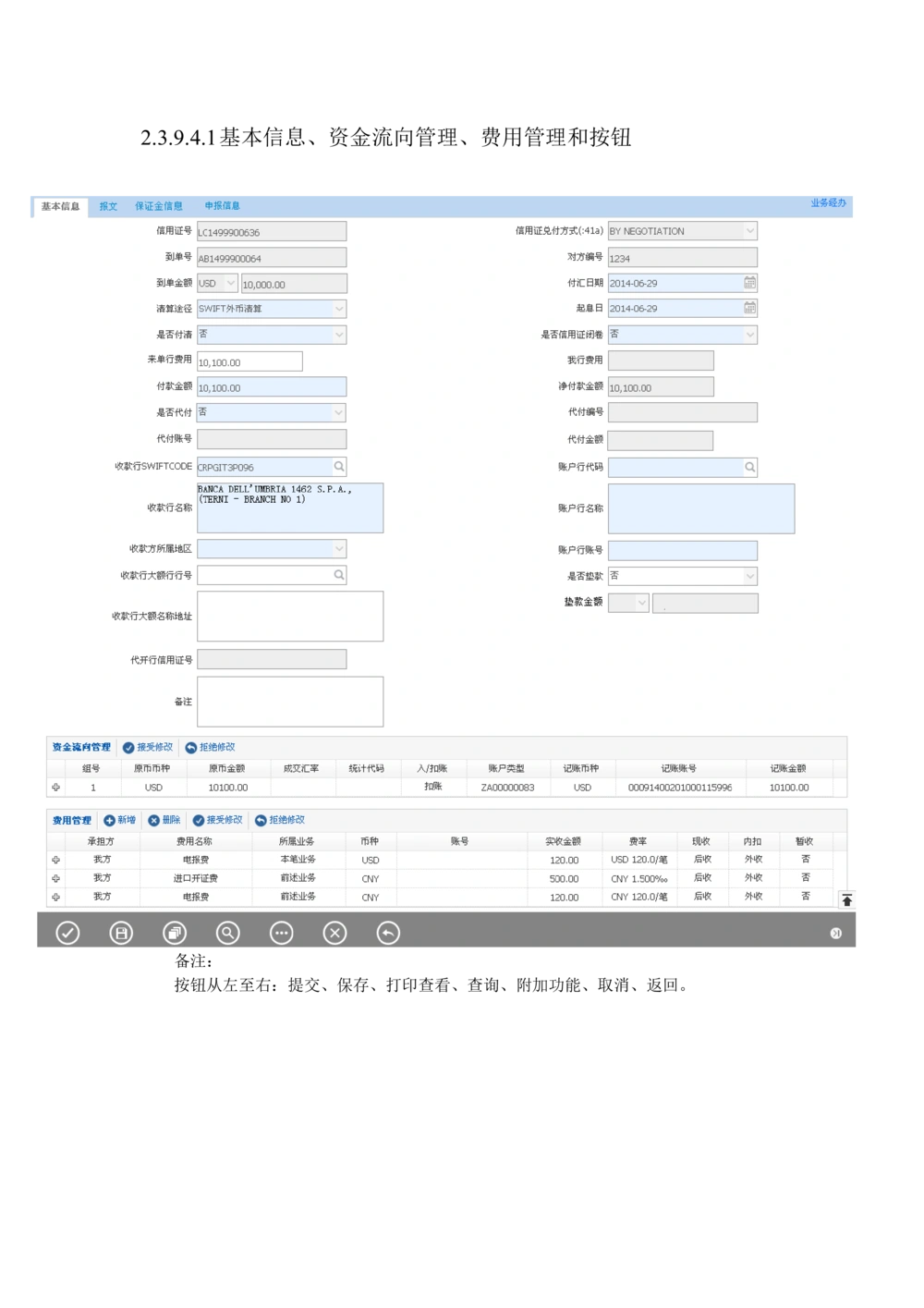Save the record using the disk icon
Image resolution: width=924 pixels, height=1308 pixels.
121,934
